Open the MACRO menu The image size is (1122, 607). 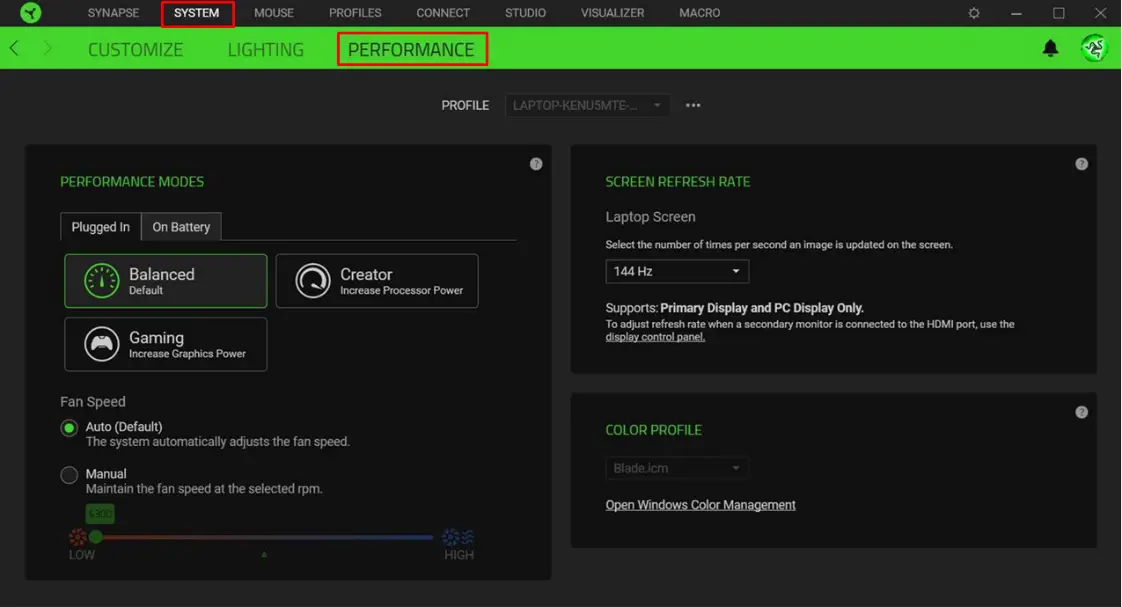[x=699, y=12]
